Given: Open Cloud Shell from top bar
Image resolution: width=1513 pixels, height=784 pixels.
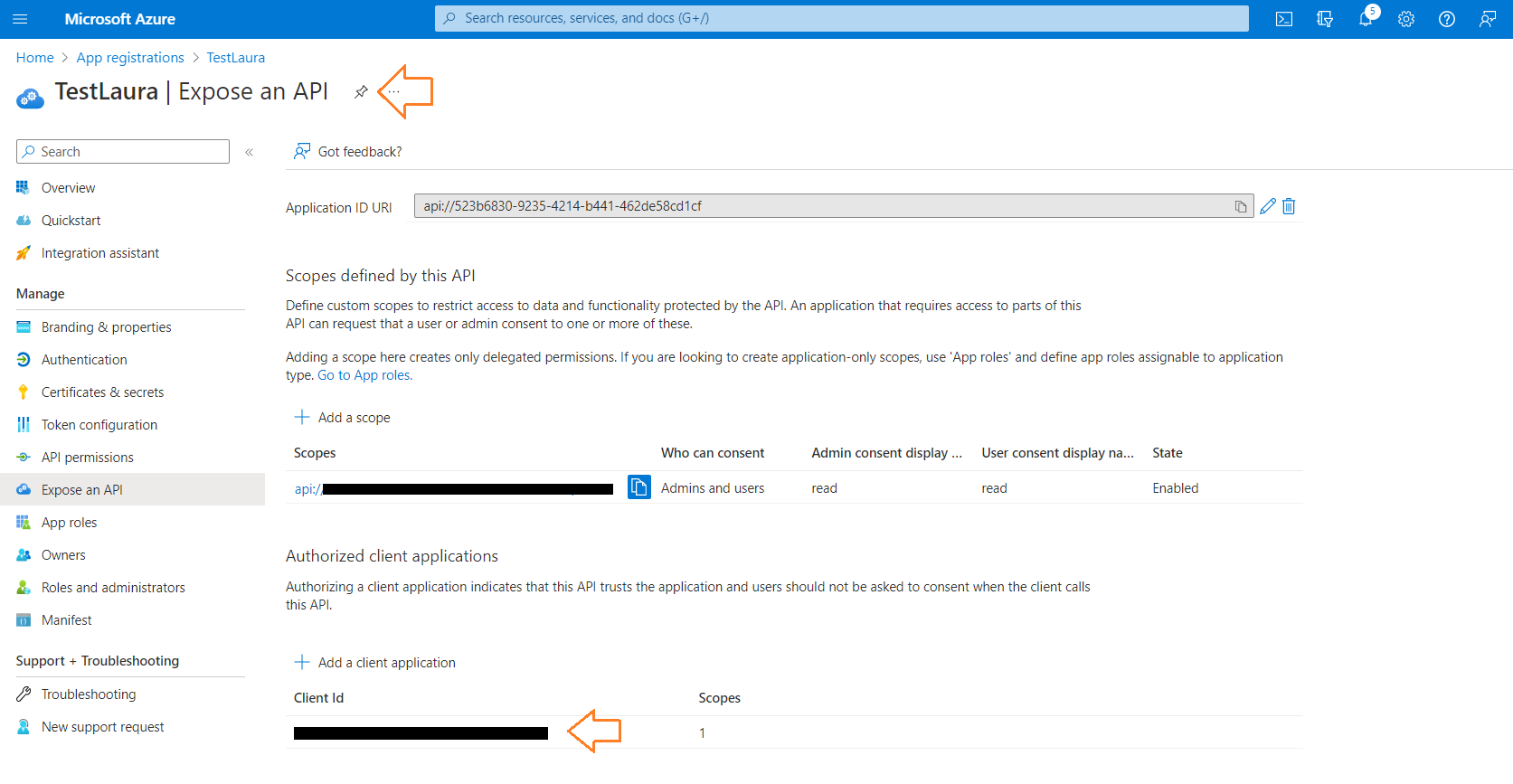Looking at the screenshot, I should pos(1283,19).
